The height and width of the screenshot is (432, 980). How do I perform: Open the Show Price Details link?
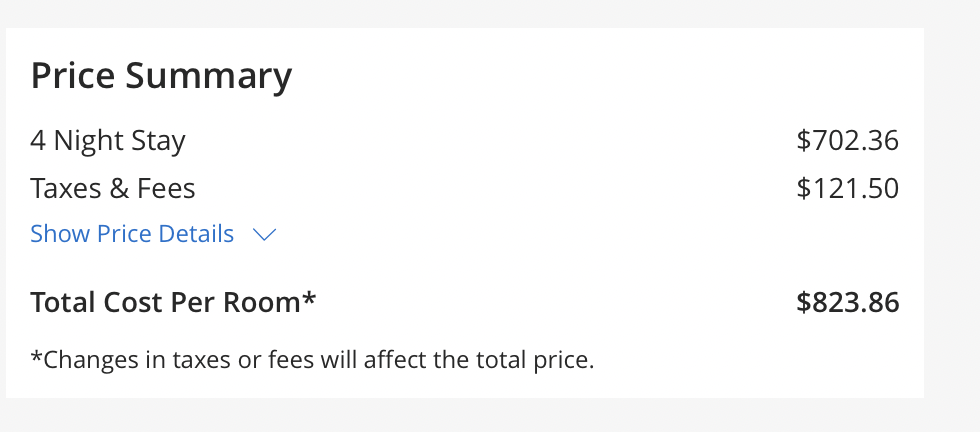[x=132, y=234]
